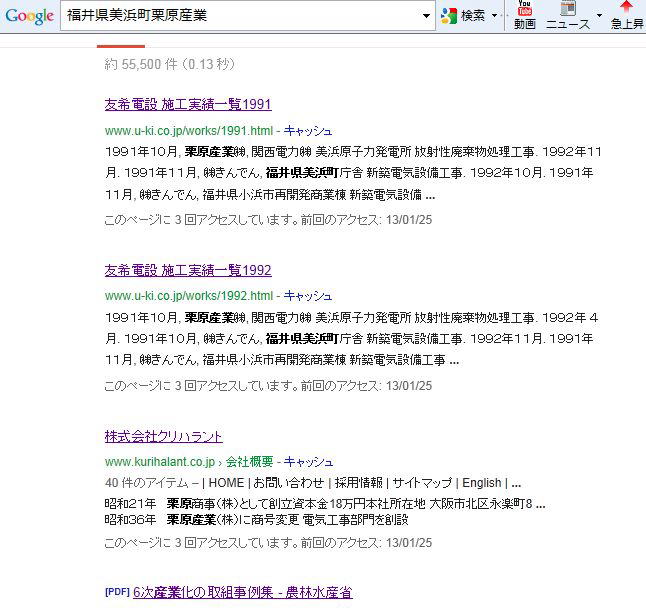646x608 pixels.
Task: Click URL www.kurihalant.co.jp
Action: coord(160,462)
